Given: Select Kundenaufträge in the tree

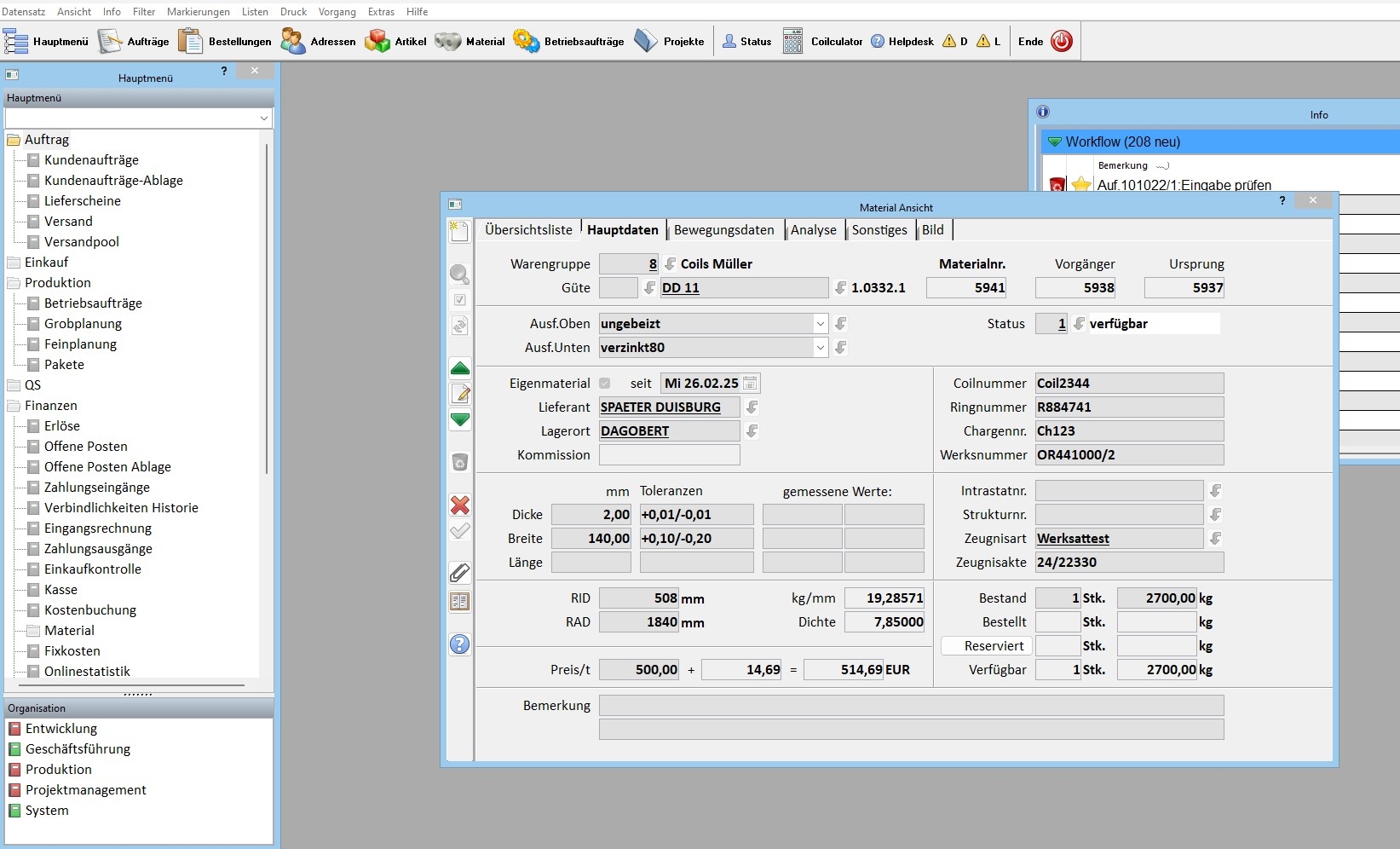Looking at the screenshot, I should [91, 160].
